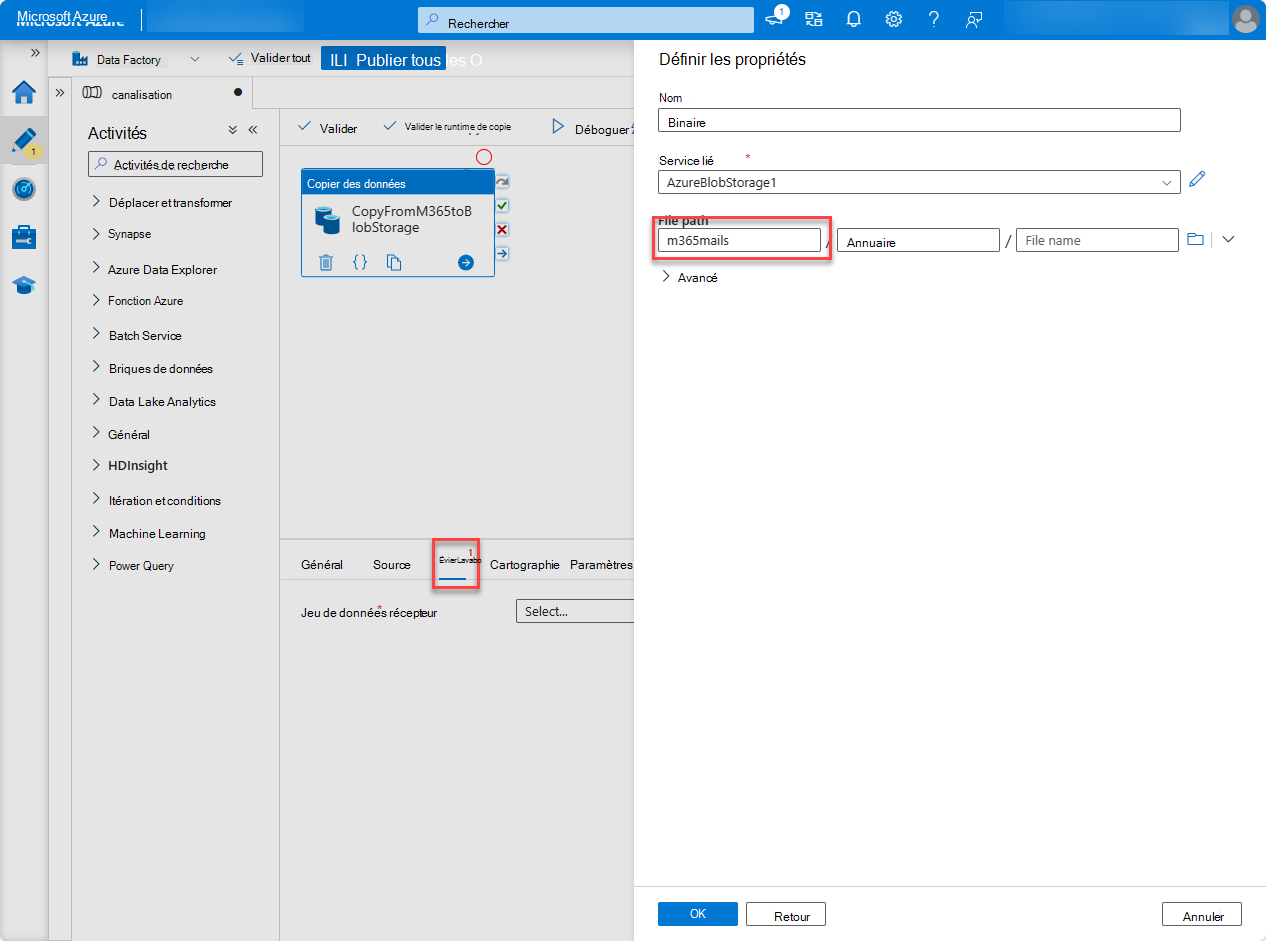Open the Jeu de données récepteur Select dropdown
Screen dimensions: 1266x941
point(575,611)
